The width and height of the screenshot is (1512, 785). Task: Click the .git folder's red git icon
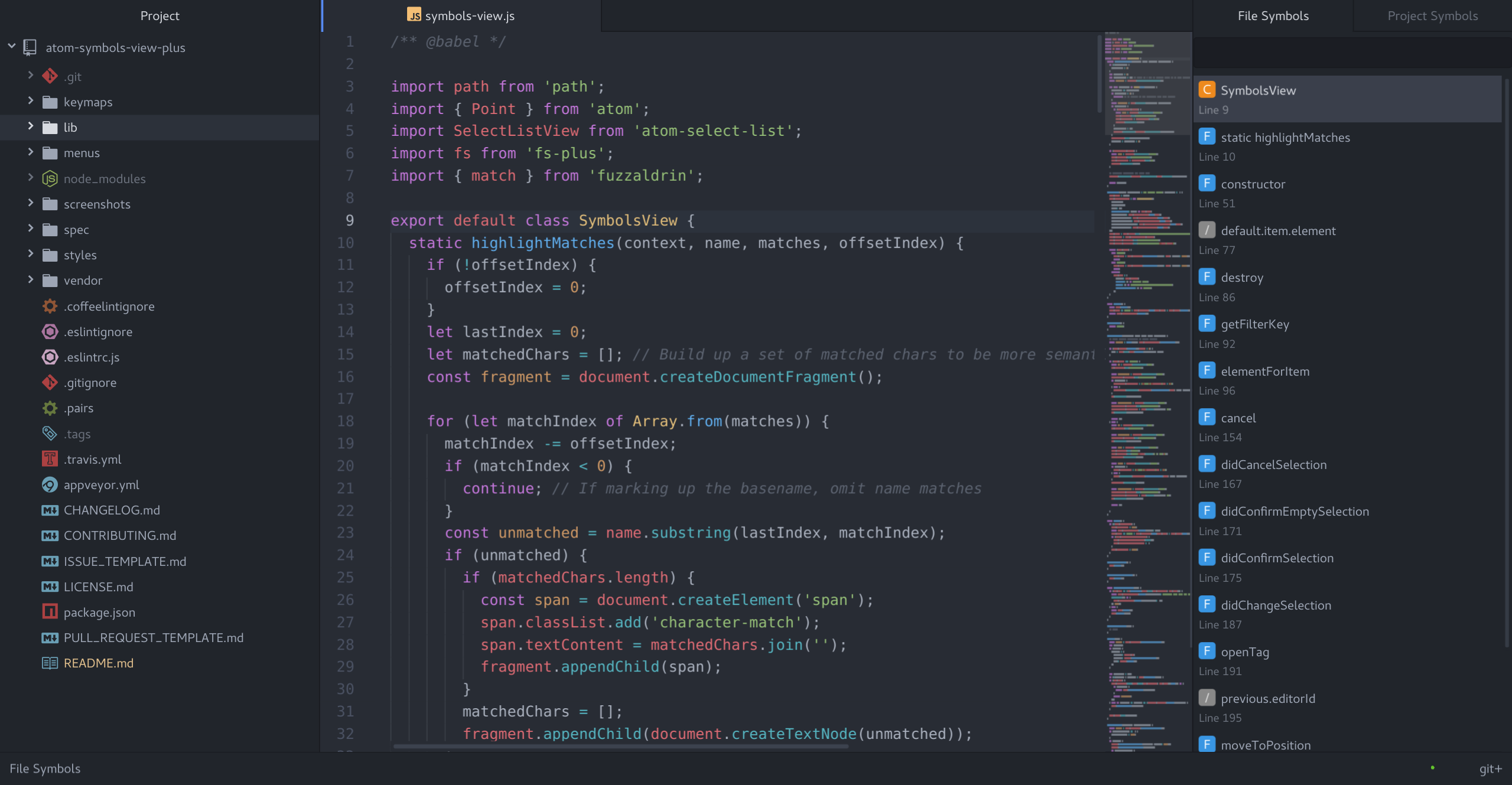[x=50, y=76]
